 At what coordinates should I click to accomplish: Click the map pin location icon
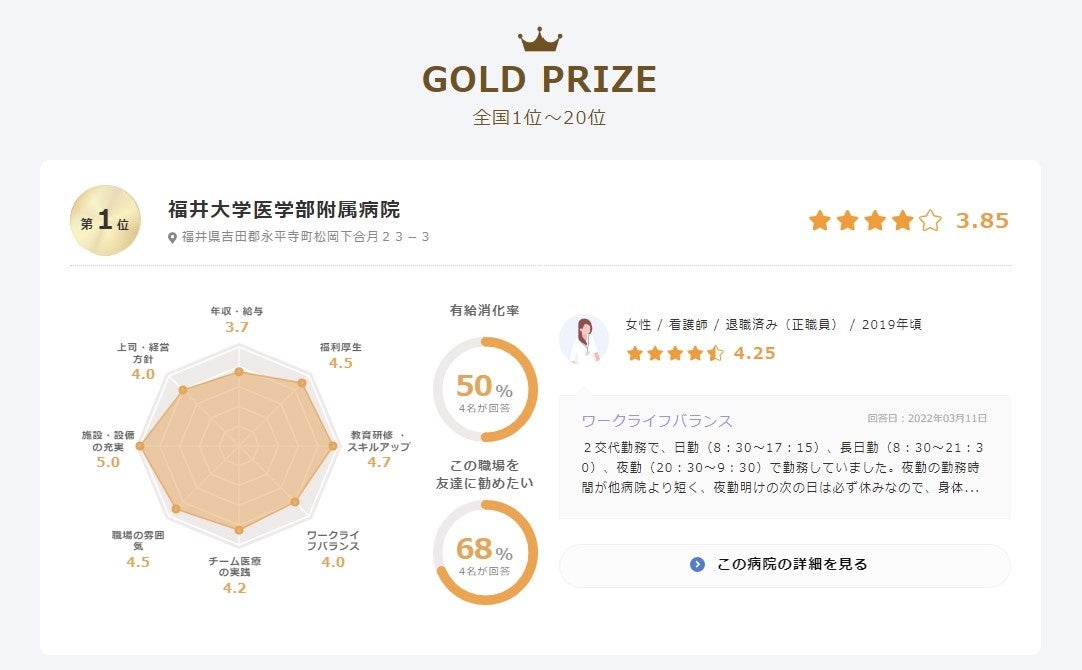(x=173, y=237)
